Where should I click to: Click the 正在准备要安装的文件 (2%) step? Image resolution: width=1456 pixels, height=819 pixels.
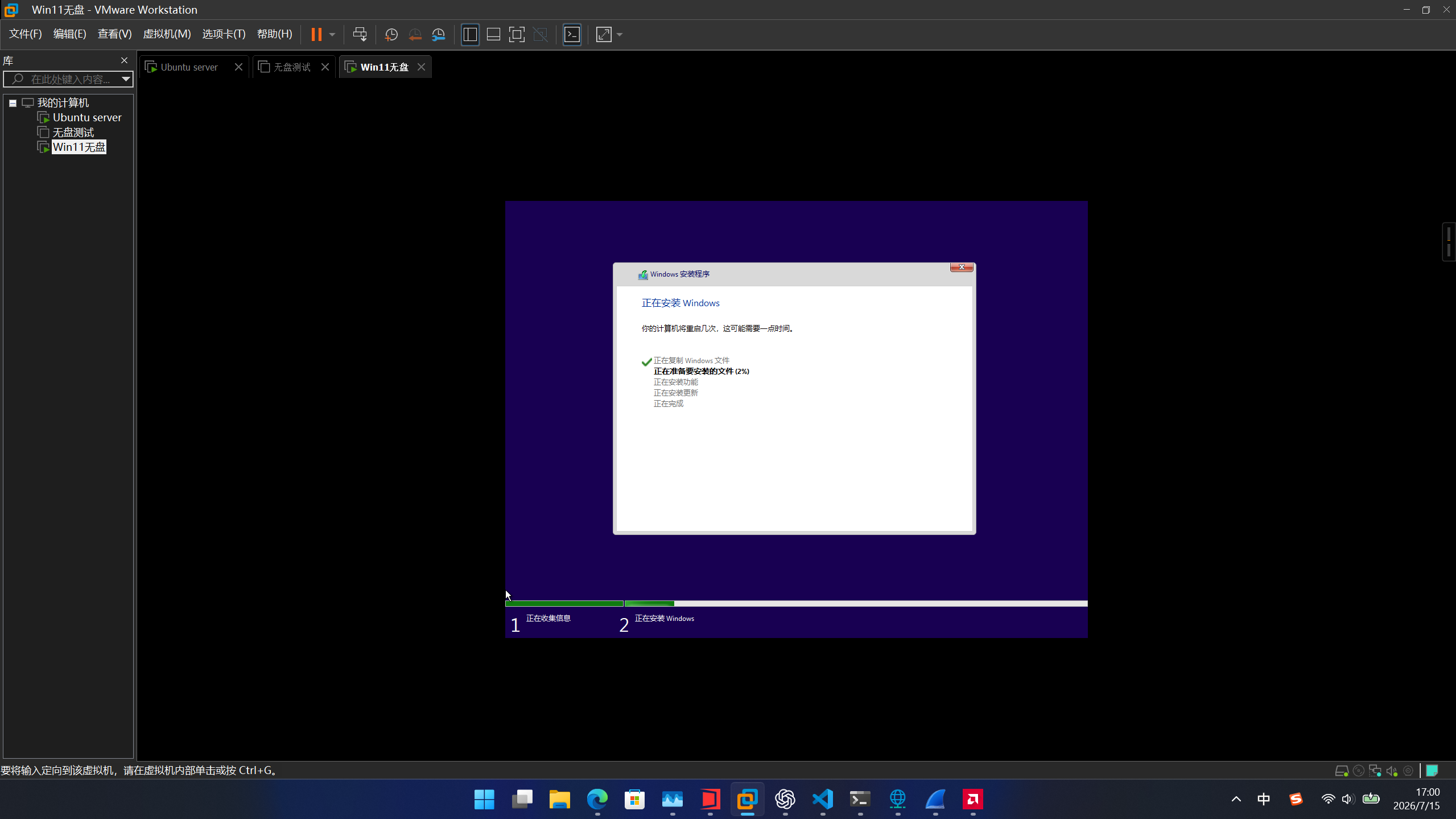(701, 371)
